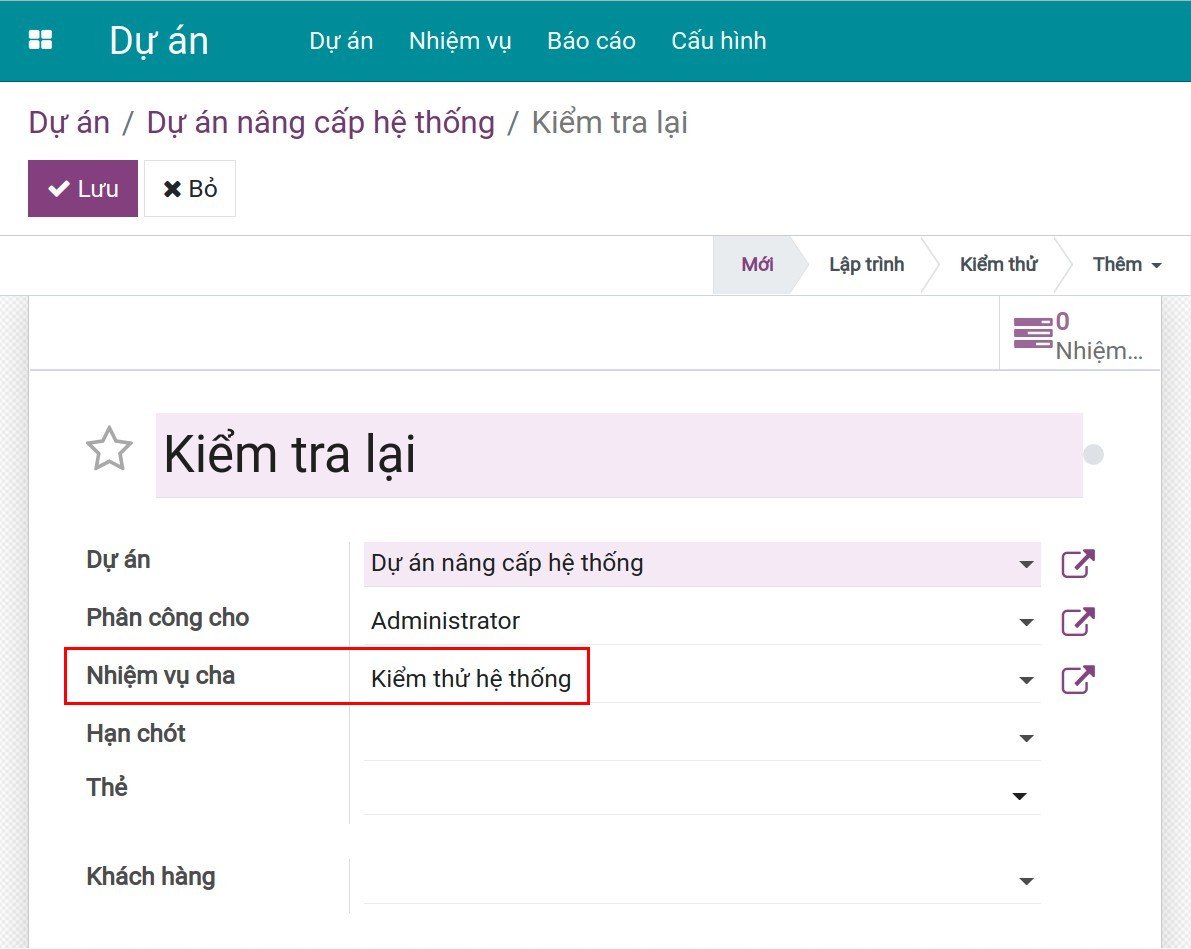This screenshot has width=1191, height=949.
Task: Open the Phân công cho assignee dropdown
Action: 1026,623
